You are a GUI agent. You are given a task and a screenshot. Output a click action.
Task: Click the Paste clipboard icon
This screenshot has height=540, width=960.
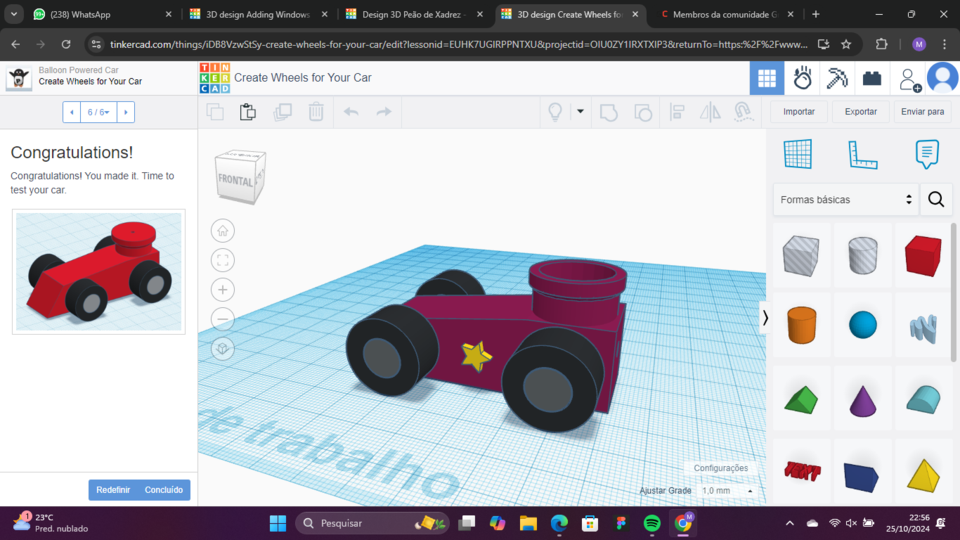tap(248, 112)
